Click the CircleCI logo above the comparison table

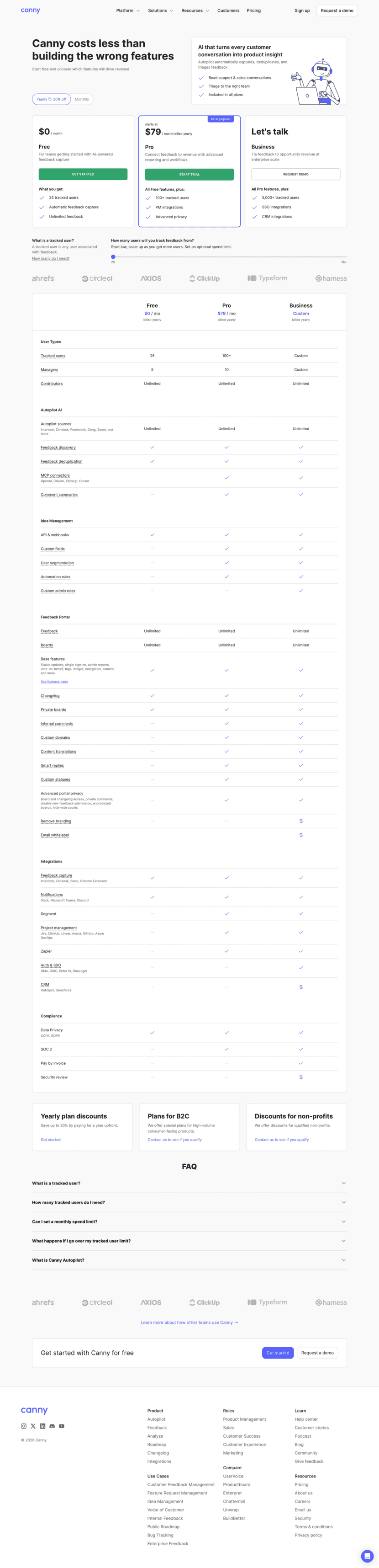[97, 279]
